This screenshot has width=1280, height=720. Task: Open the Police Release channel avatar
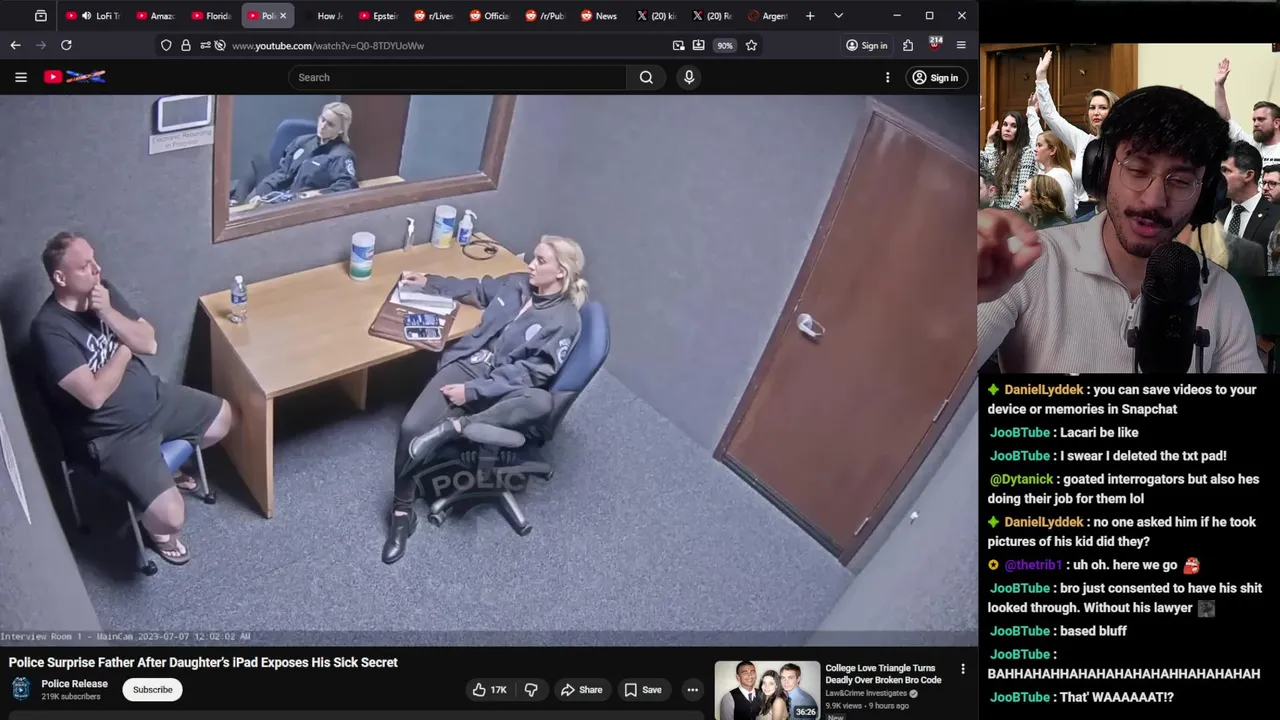[20, 689]
